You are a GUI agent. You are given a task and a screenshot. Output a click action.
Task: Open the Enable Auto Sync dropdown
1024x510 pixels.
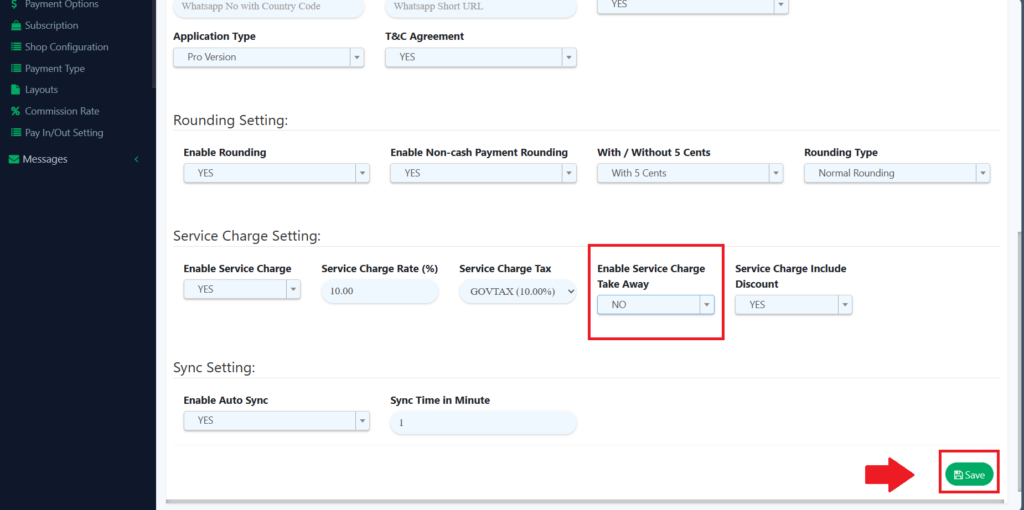(276, 421)
